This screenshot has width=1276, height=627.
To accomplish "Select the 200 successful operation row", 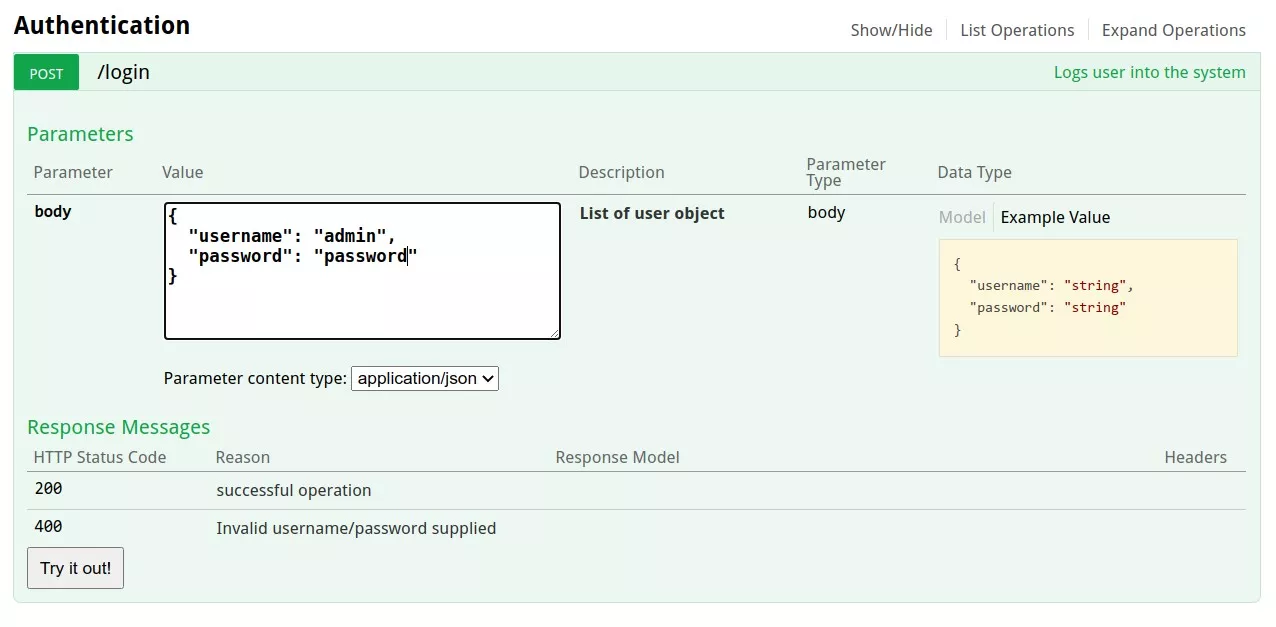I will click(x=293, y=490).
